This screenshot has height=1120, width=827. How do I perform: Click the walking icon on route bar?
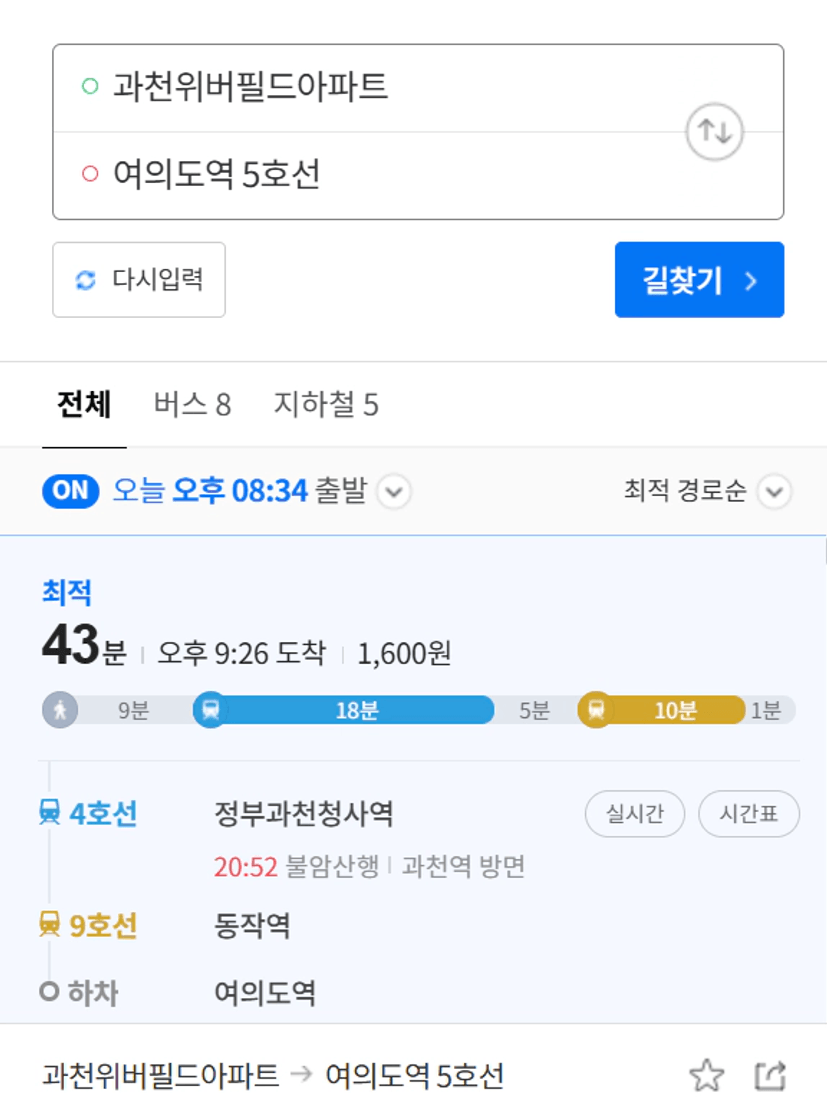pyautogui.click(x=60, y=710)
